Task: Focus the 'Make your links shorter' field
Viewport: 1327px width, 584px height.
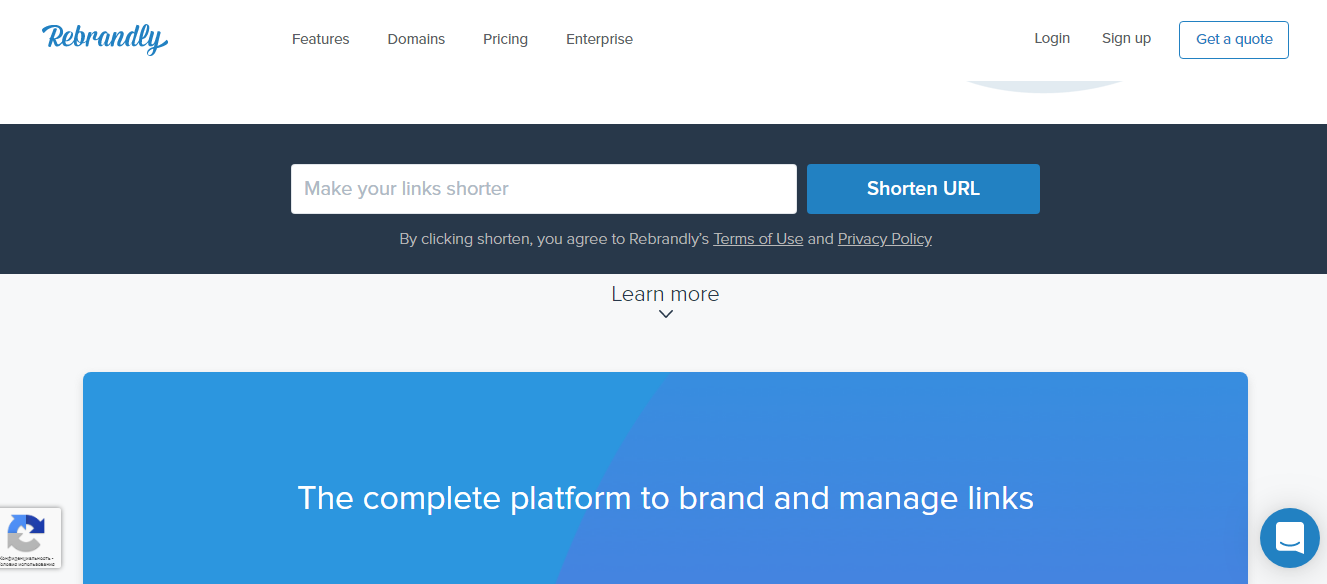Action: pos(543,189)
